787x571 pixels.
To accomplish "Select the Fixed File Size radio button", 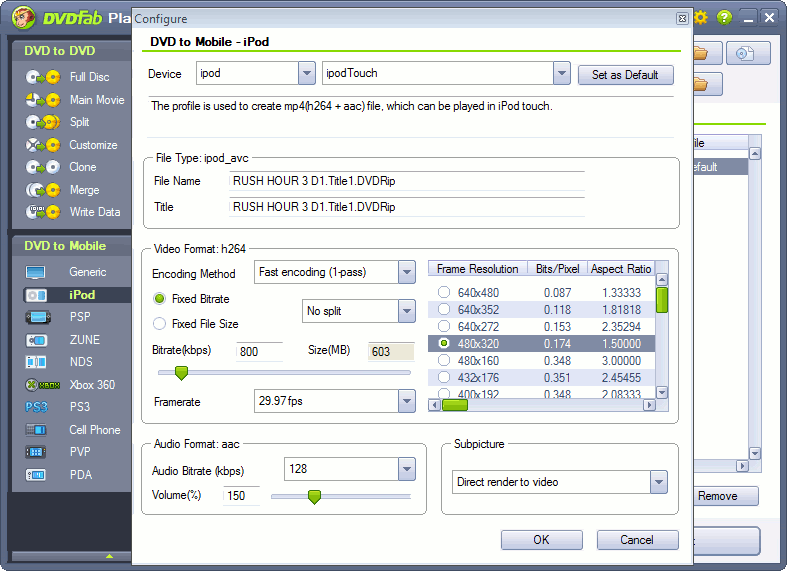I will [x=160, y=324].
